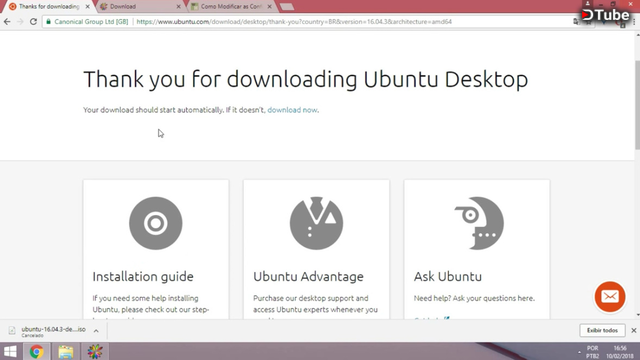Switch to the Como Modificar tab
The width and height of the screenshot is (640, 360).
231,7
